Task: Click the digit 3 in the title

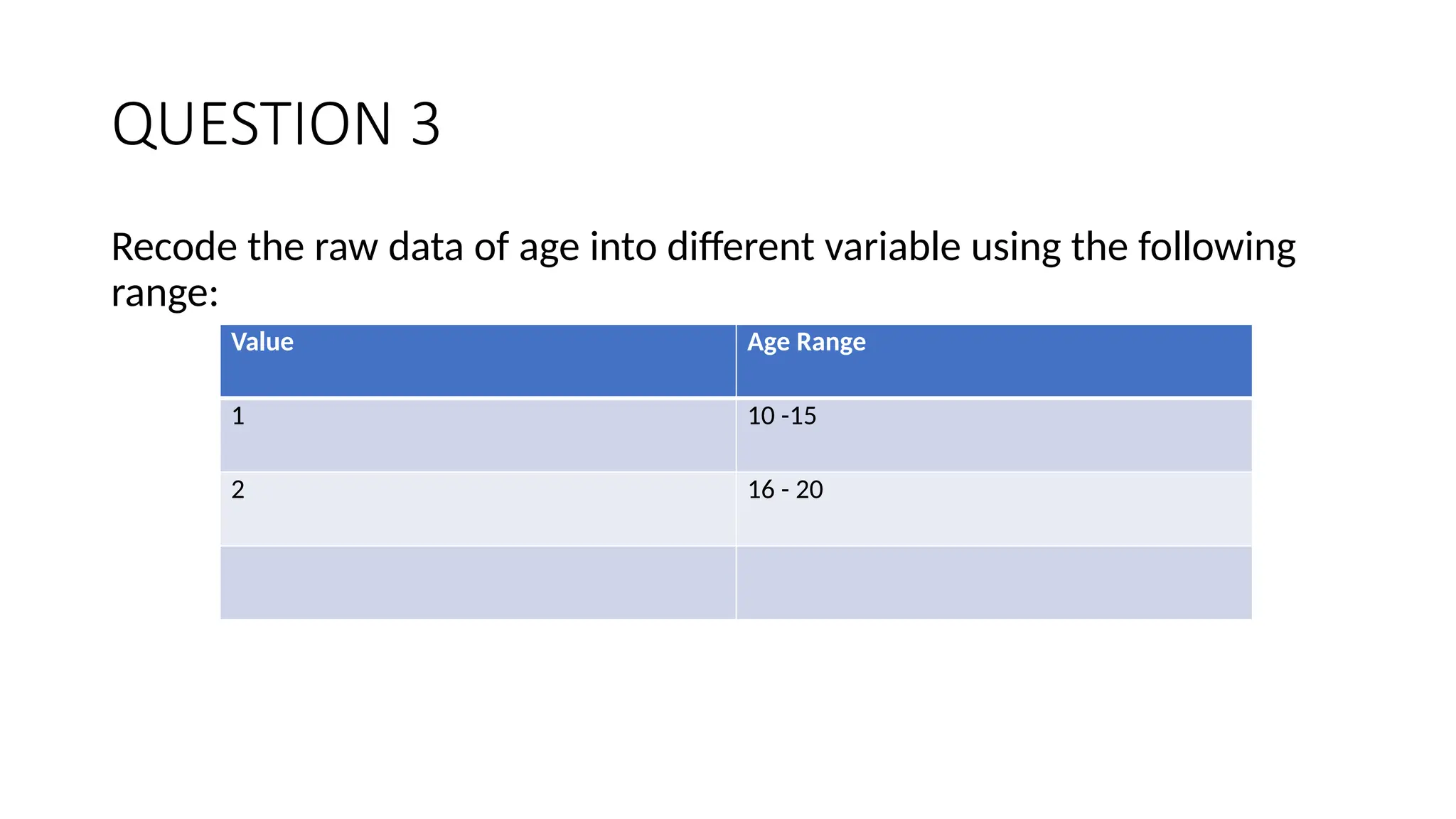Action: pyautogui.click(x=425, y=124)
